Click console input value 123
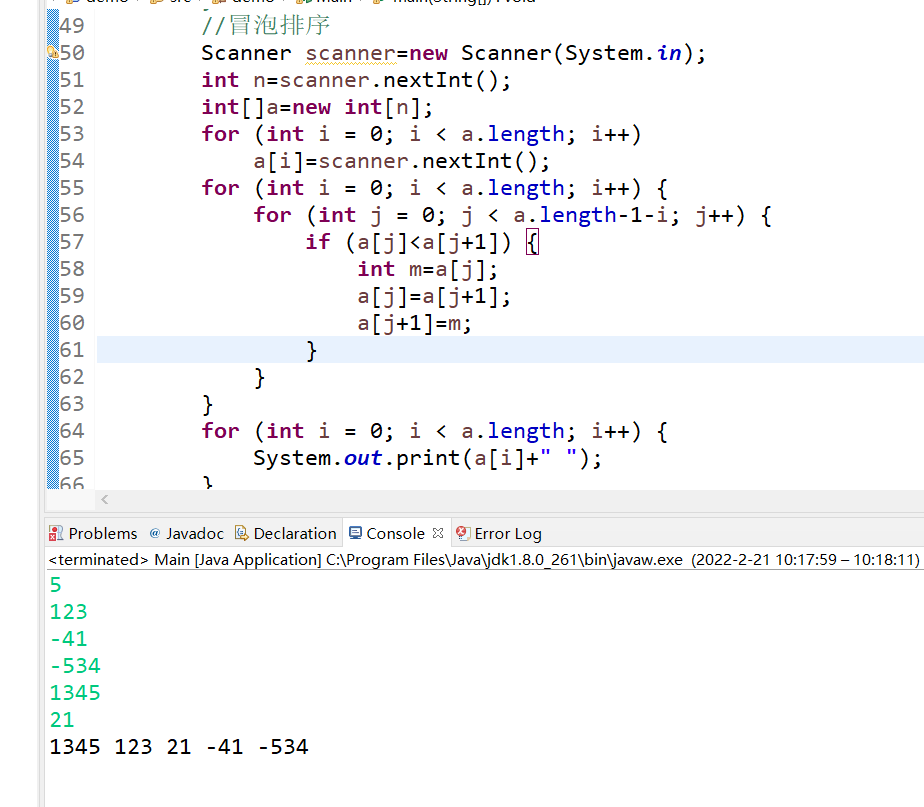The width and height of the screenshot is (924, 807). coord(68,612)
